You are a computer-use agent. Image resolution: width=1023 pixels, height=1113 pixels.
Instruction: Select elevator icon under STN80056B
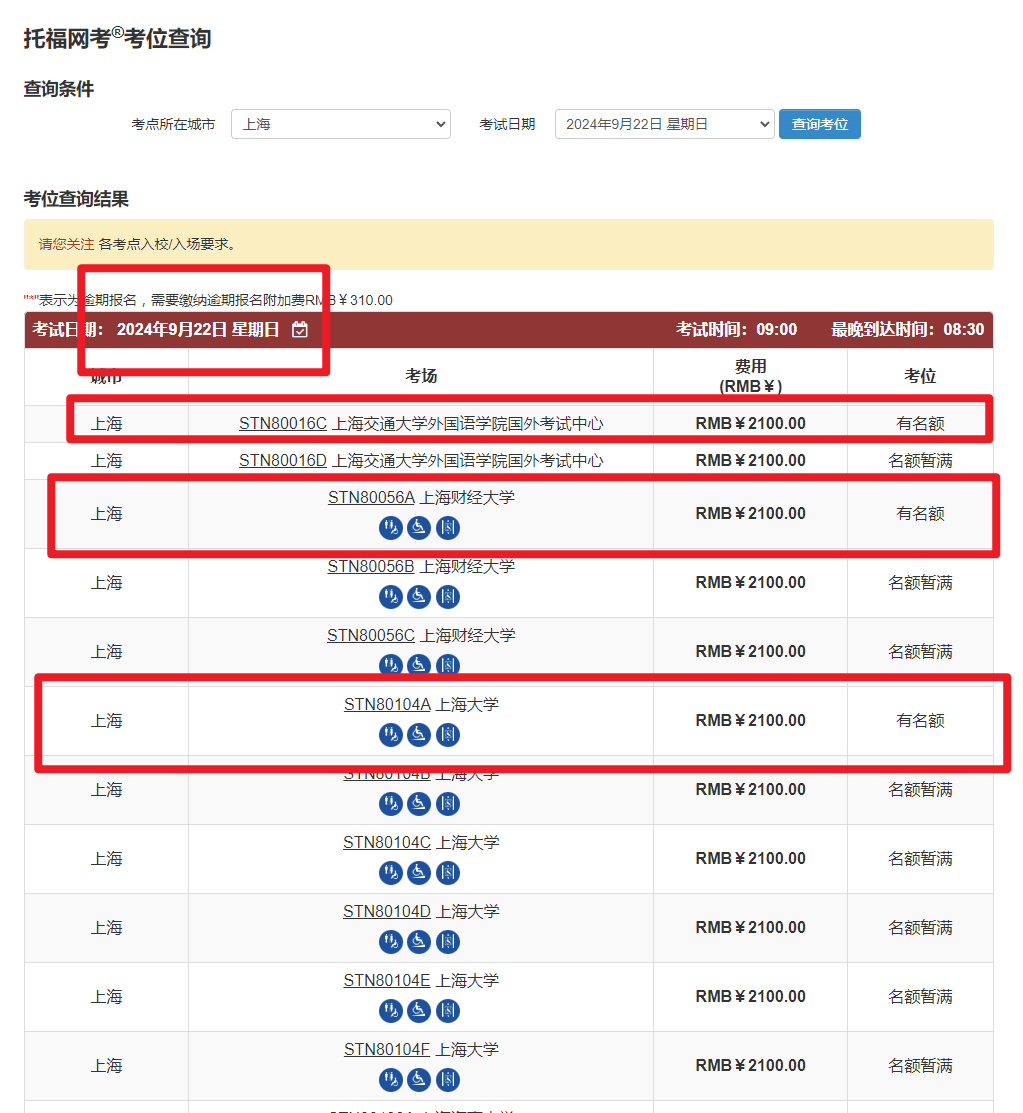(448, 596)
